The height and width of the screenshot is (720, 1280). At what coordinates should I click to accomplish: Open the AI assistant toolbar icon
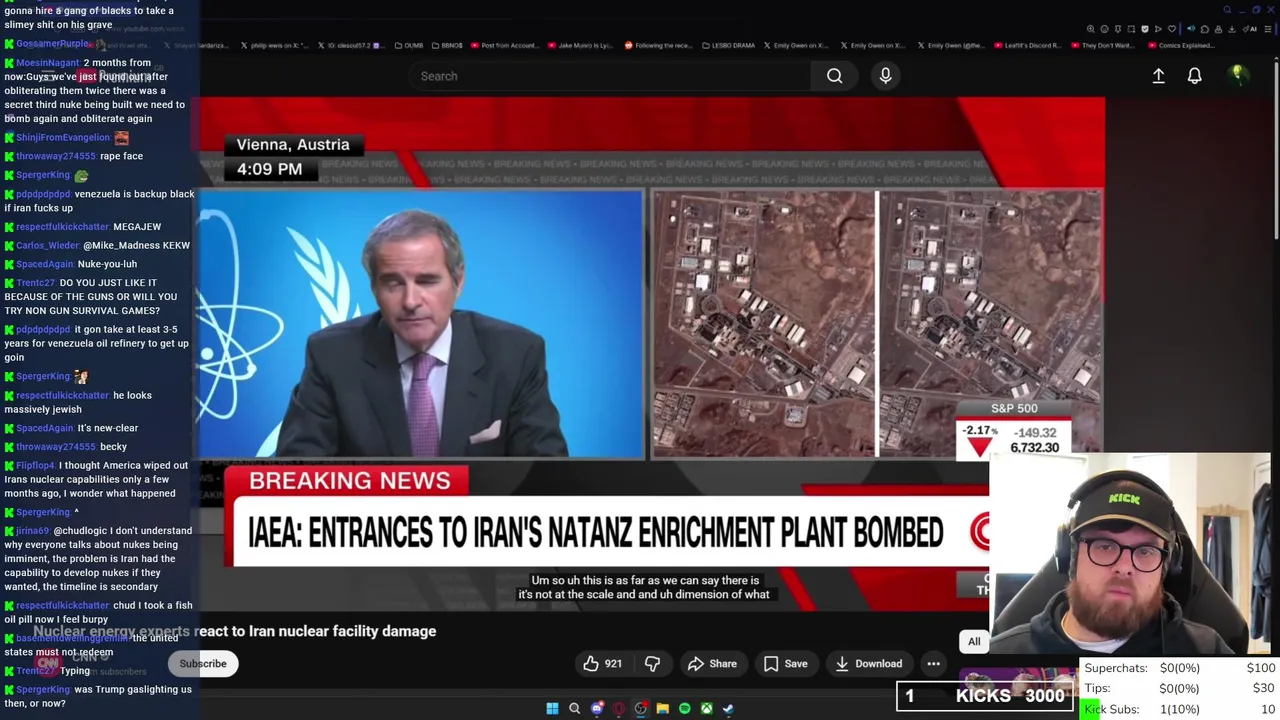(x=1250, y=29)
